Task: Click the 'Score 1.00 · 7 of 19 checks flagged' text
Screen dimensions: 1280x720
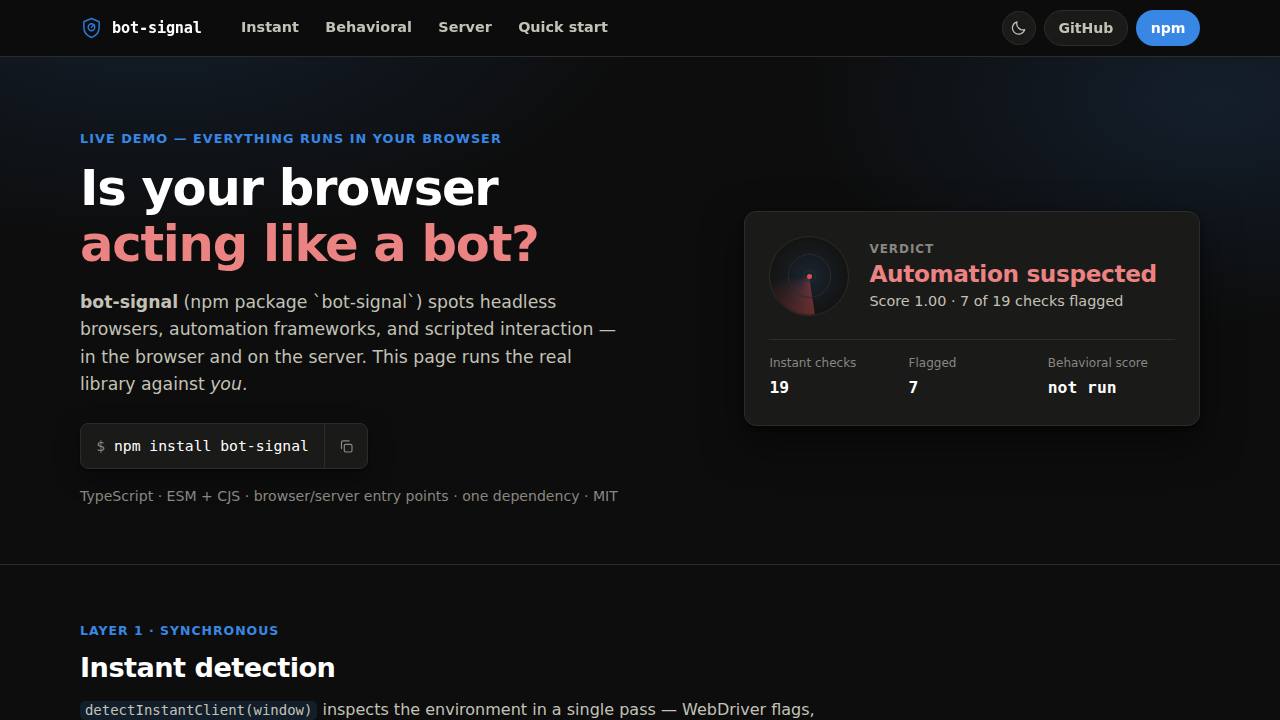Action: 996,301
